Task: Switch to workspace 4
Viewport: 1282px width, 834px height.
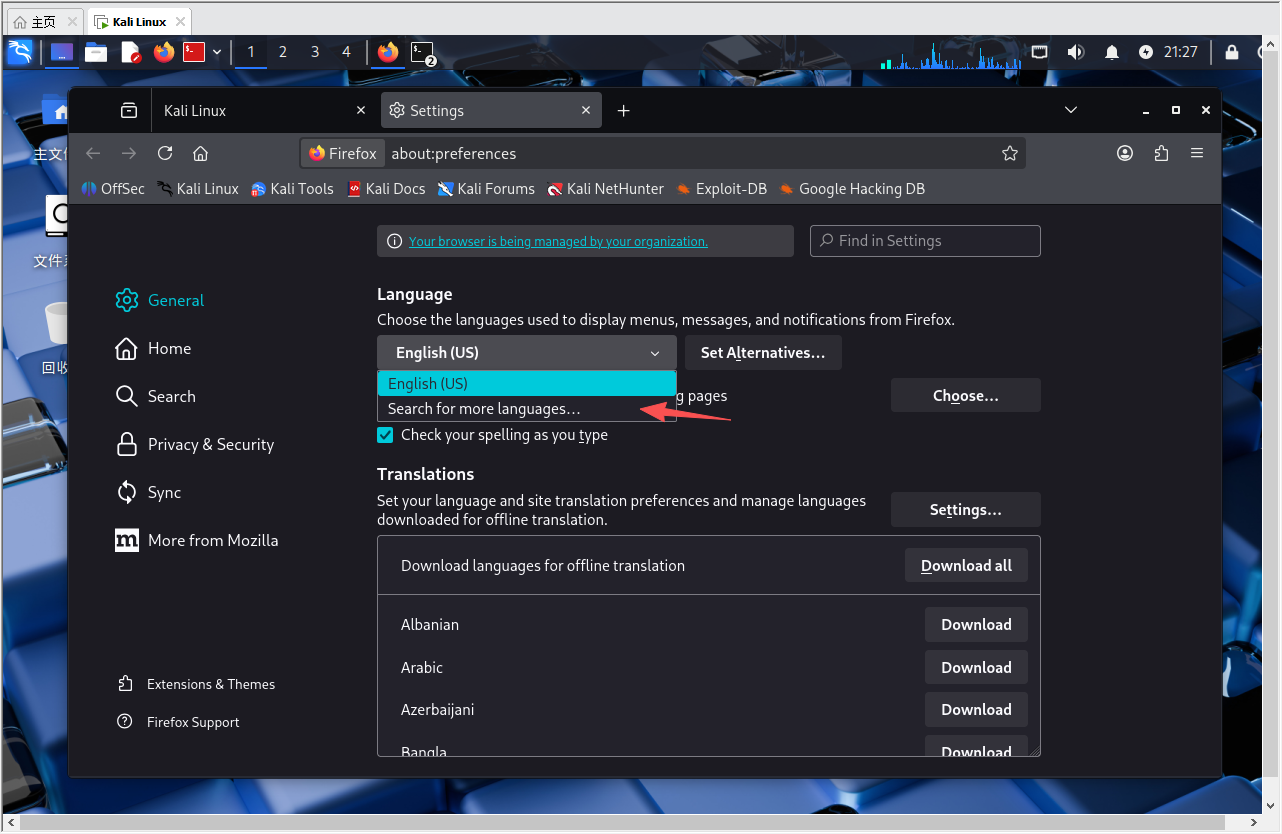Action: tap(347, 52)
